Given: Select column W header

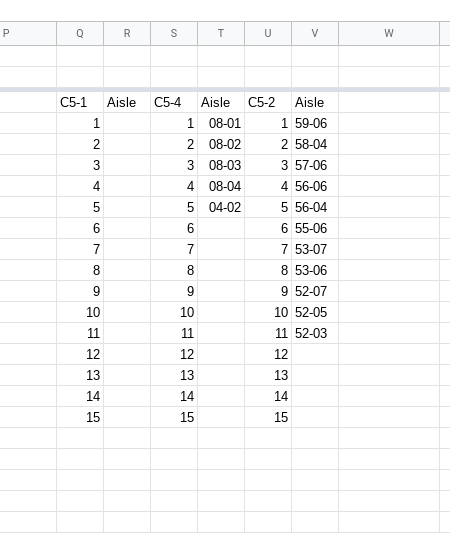Looking at the screenshot, I should click(389, 33).
